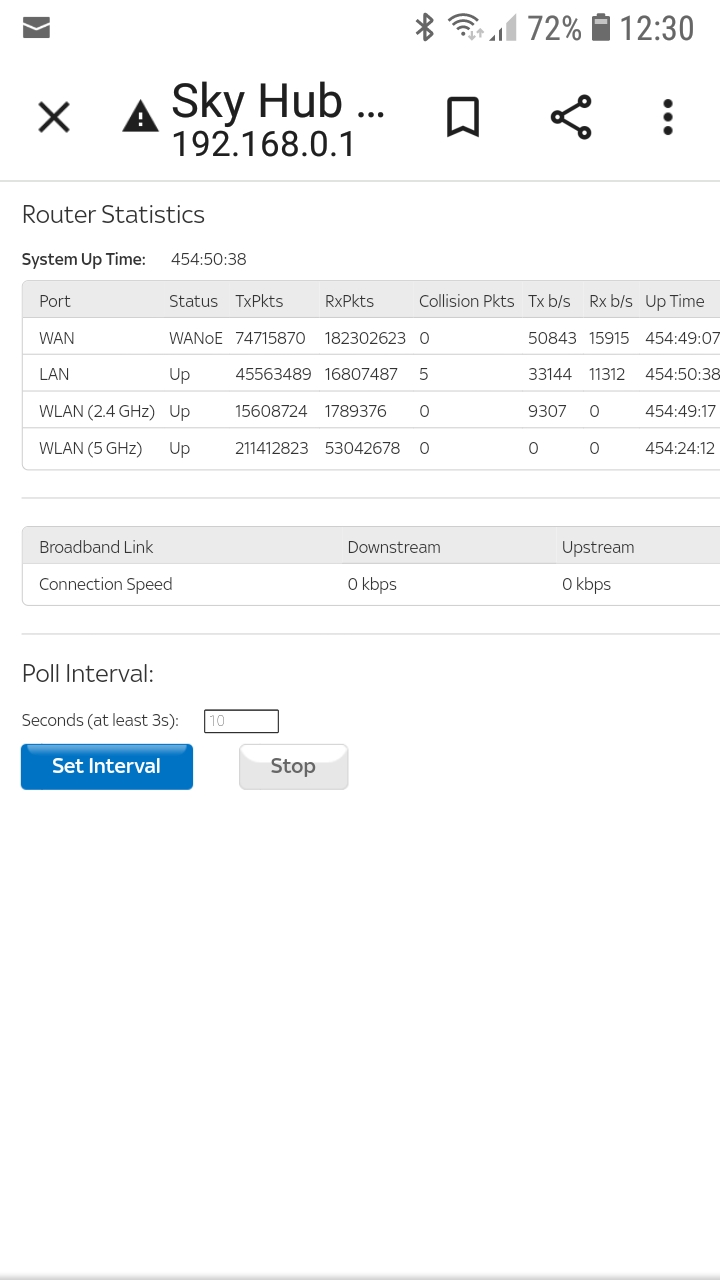The width and height of the screenshot is (720, 1280).
Task: Open the email notification icon in the status bar
Action: [36, 28]
